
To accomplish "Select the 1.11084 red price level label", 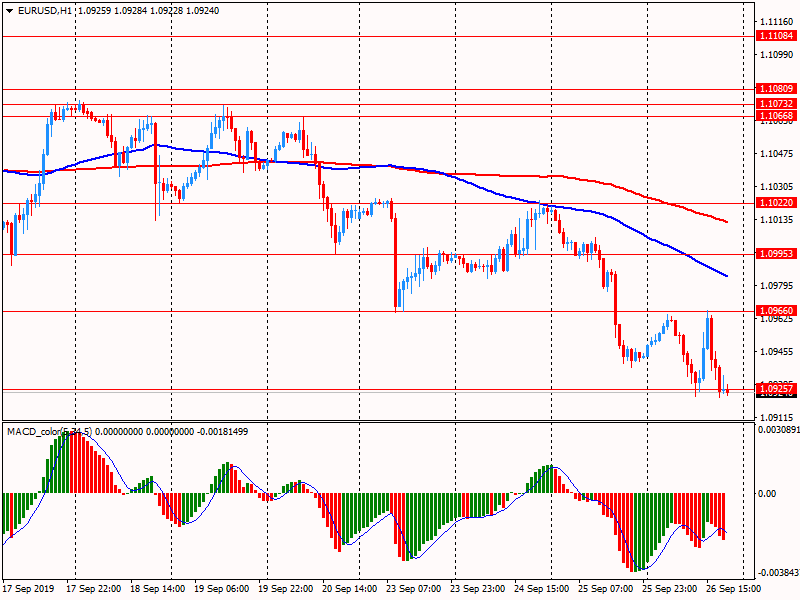I will (776, 36).
